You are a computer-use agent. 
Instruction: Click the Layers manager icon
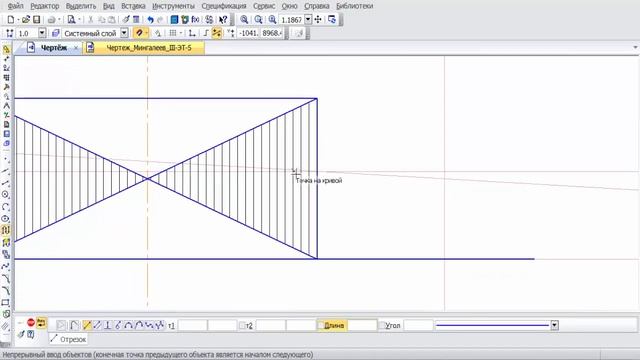[56, 33]
